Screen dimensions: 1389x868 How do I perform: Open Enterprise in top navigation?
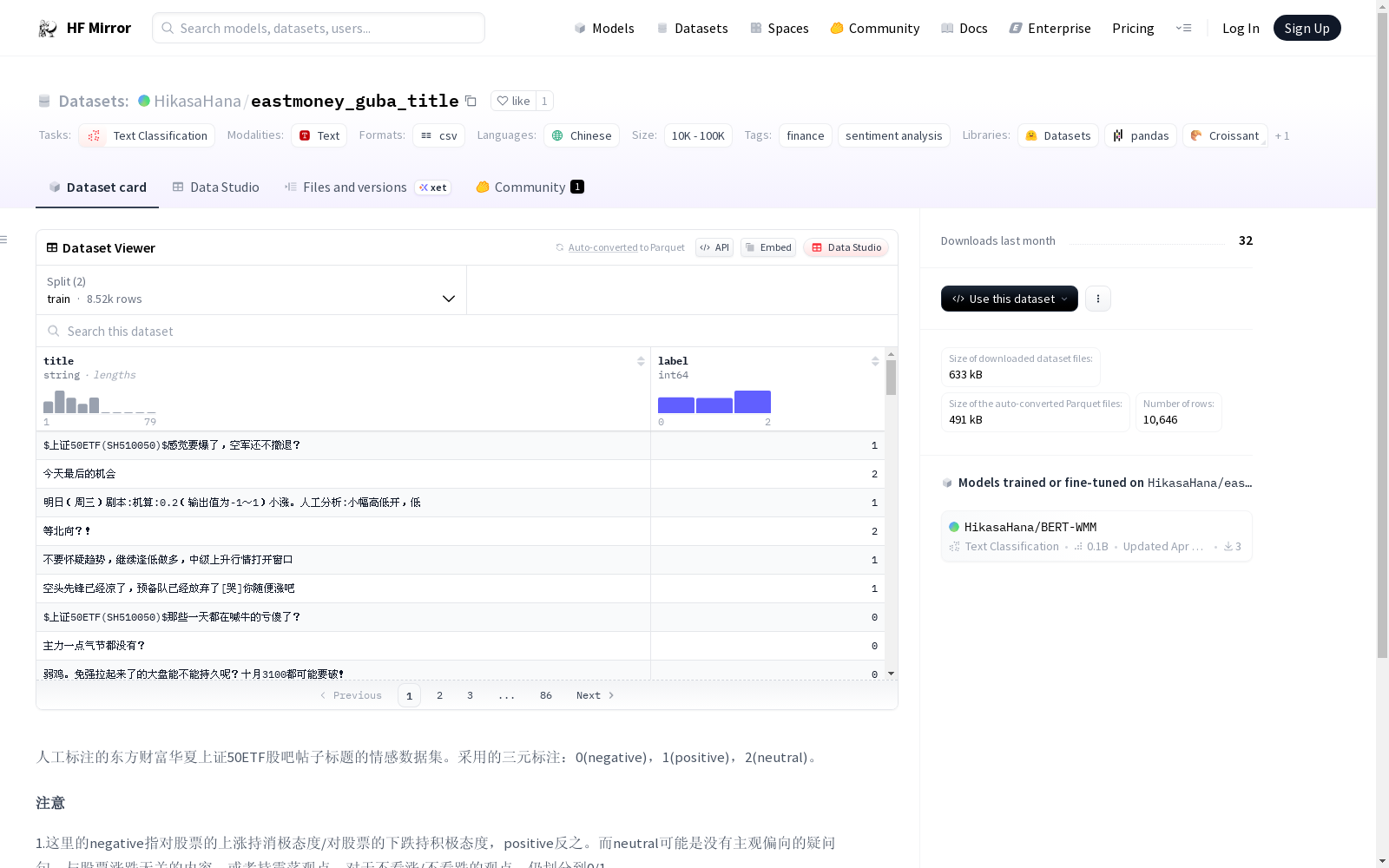tap(1050, 28)
